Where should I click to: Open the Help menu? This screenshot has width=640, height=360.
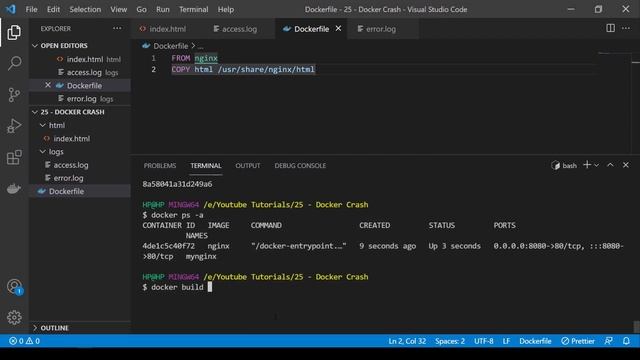(x=226, y=9)
